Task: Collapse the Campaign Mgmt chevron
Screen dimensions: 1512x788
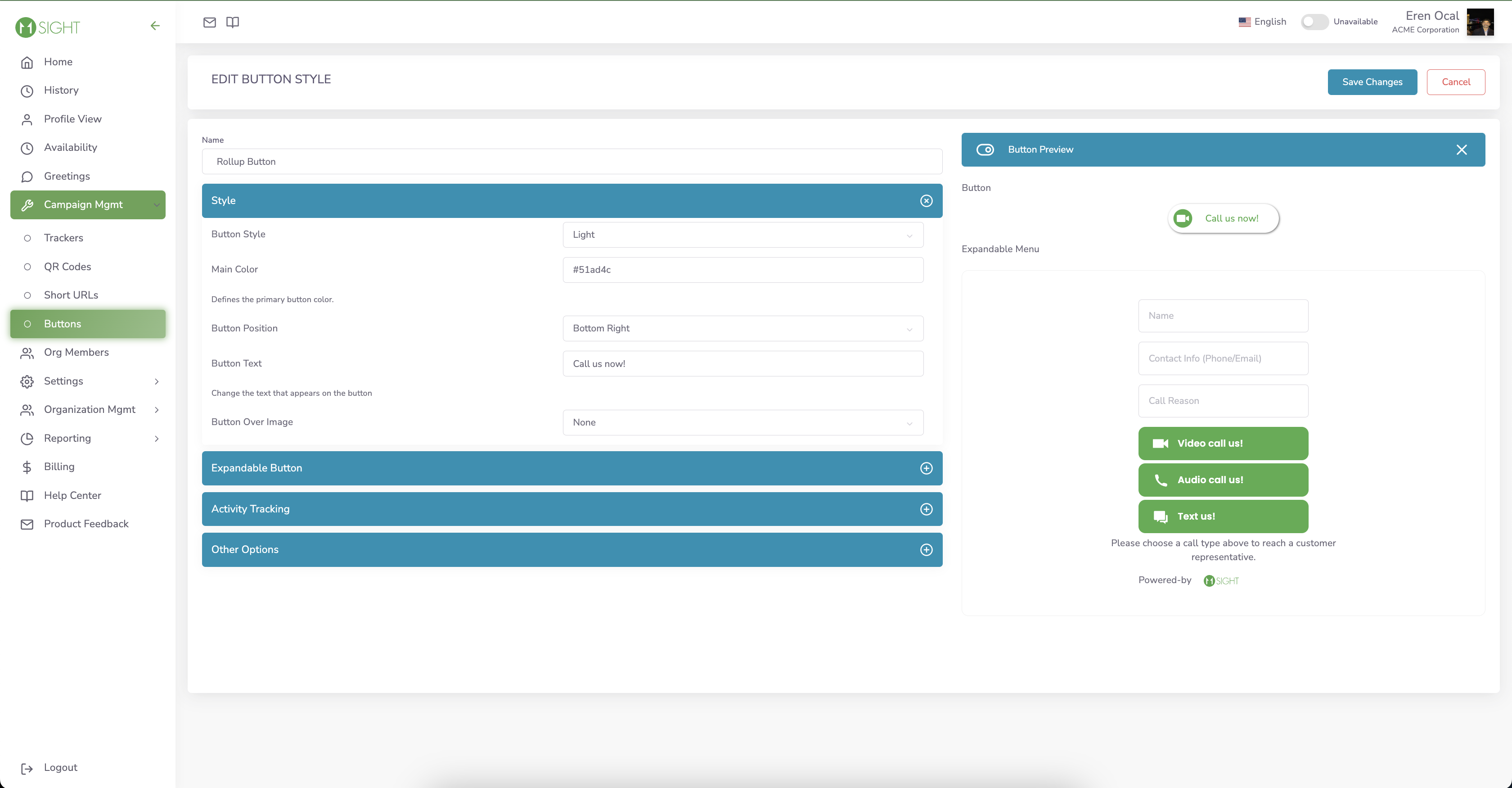Action: click(157, 205)
